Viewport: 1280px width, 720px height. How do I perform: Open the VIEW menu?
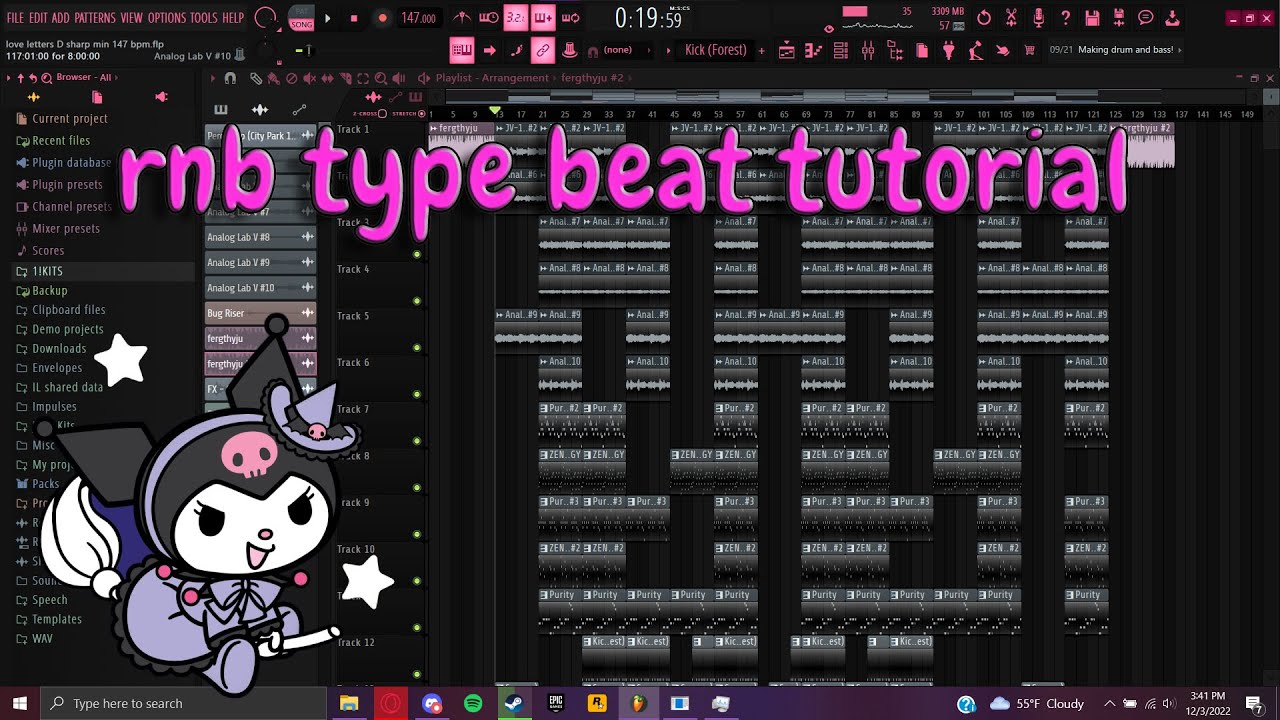(132, 18)
